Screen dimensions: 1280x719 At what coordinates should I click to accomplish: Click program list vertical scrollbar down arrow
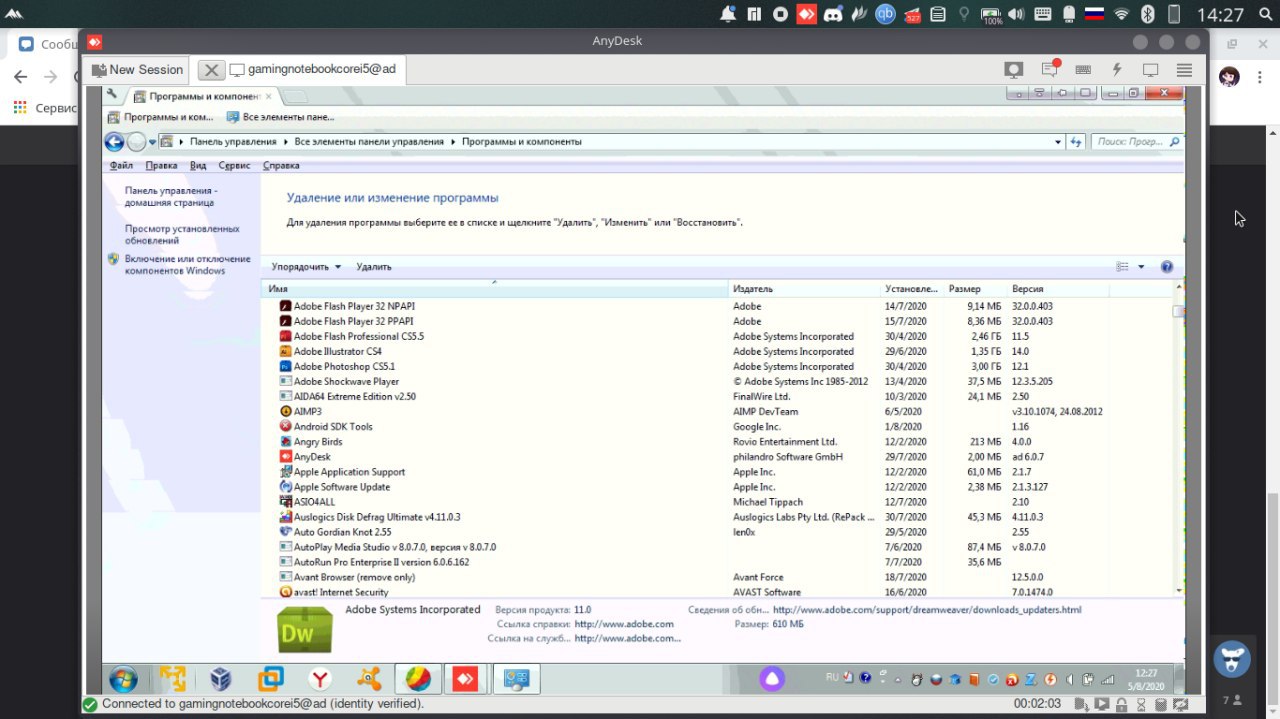click(x=1178, y=591)
